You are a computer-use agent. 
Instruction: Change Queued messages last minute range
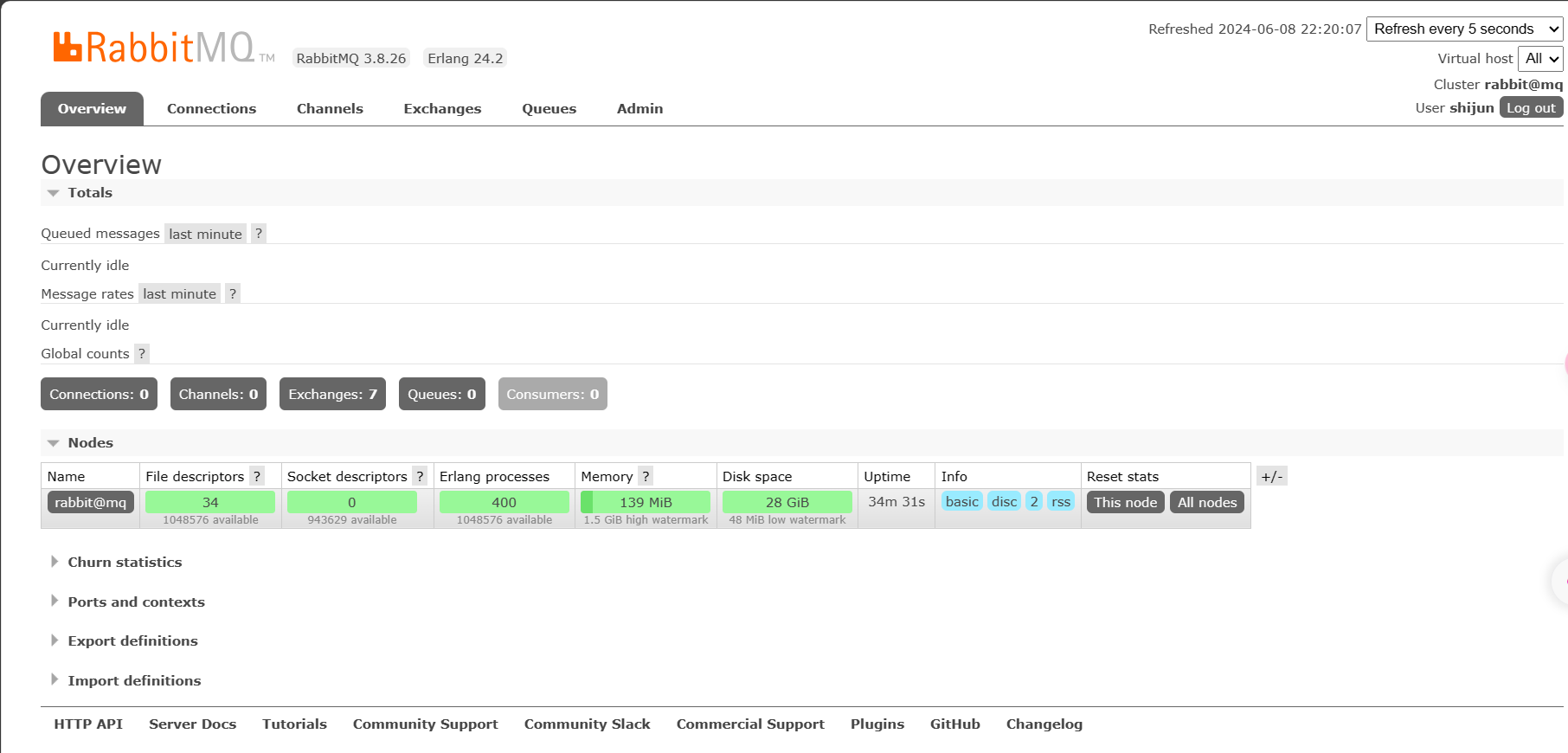tap(205, 234)
